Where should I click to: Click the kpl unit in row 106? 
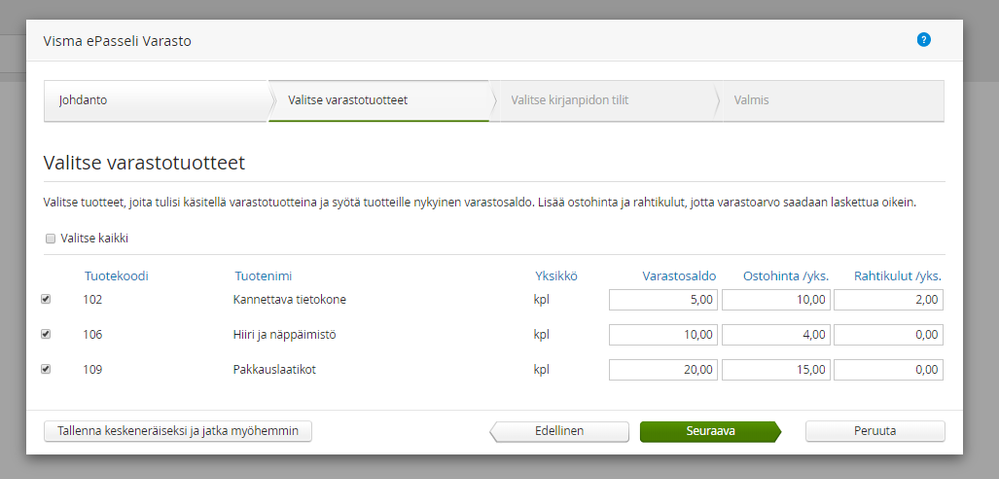point(542,334)
